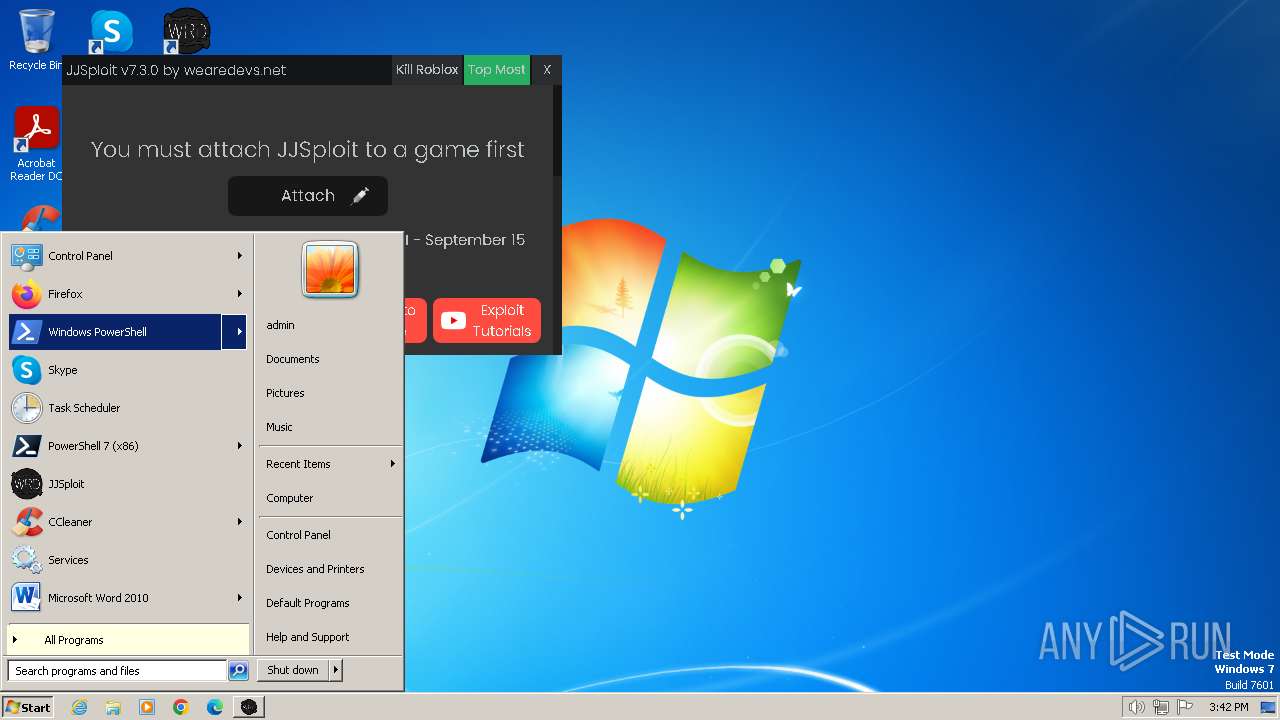Click the Attach button in JJSploit
Viewport: 1280px width, 720px height.
click(x=308, y=196)
